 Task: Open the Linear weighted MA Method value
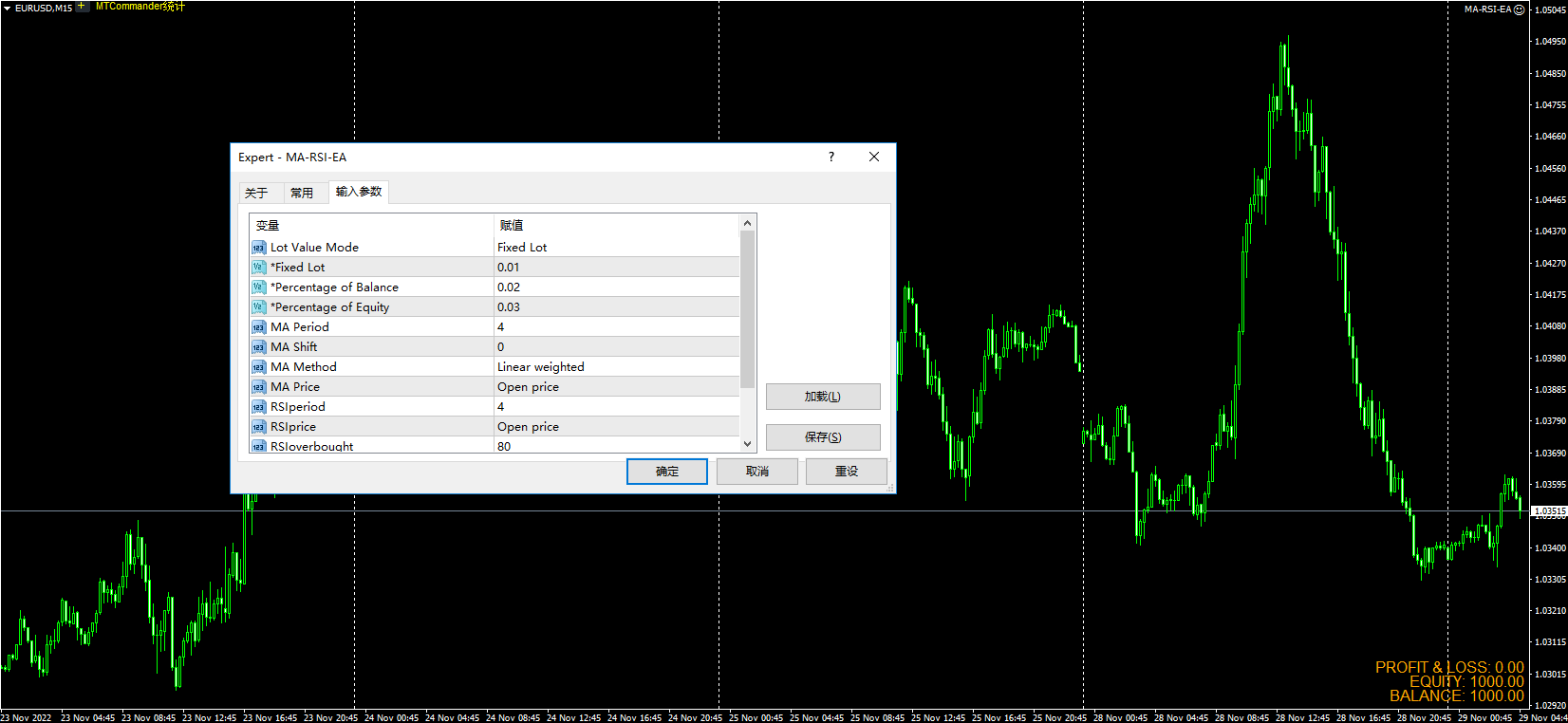click(x=617, y=367)
